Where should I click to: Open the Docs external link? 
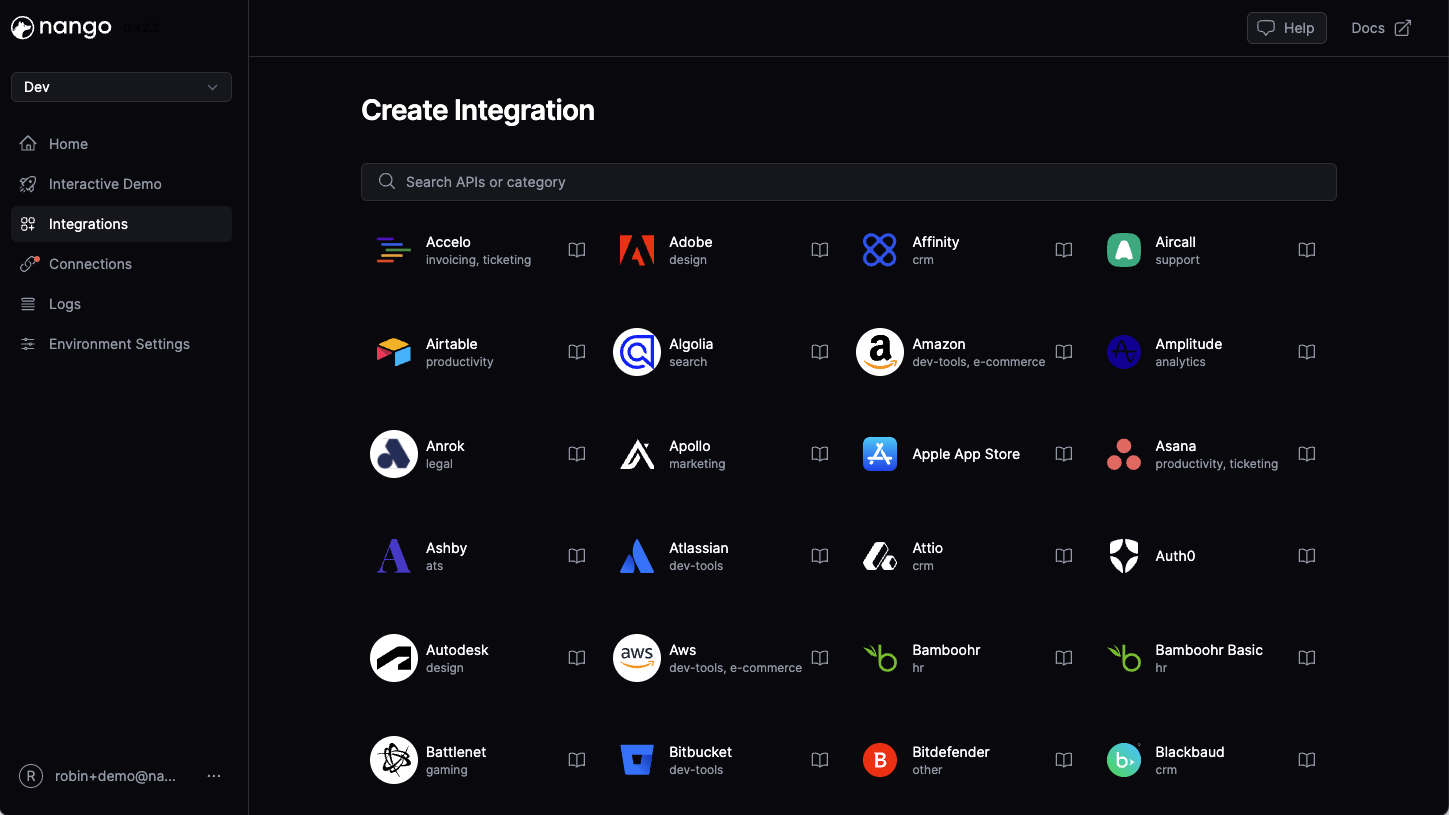pyautogui.click(x=1381, y=28)
